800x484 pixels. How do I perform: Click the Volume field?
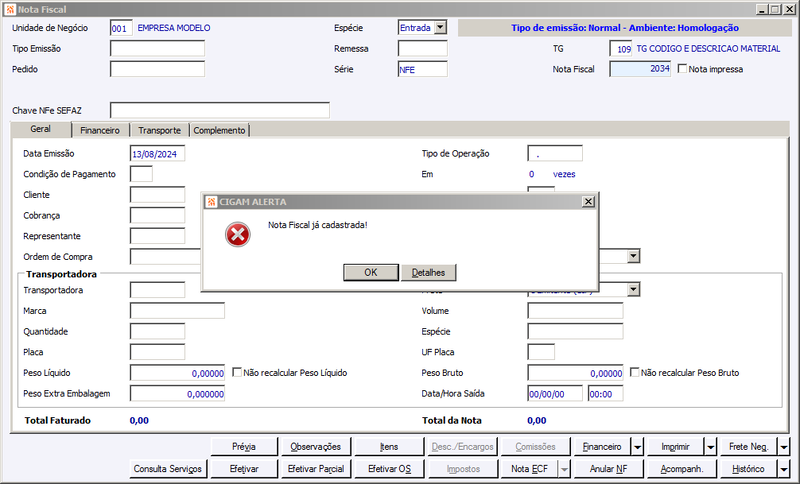pyautogui.click(x=576, y=311)
